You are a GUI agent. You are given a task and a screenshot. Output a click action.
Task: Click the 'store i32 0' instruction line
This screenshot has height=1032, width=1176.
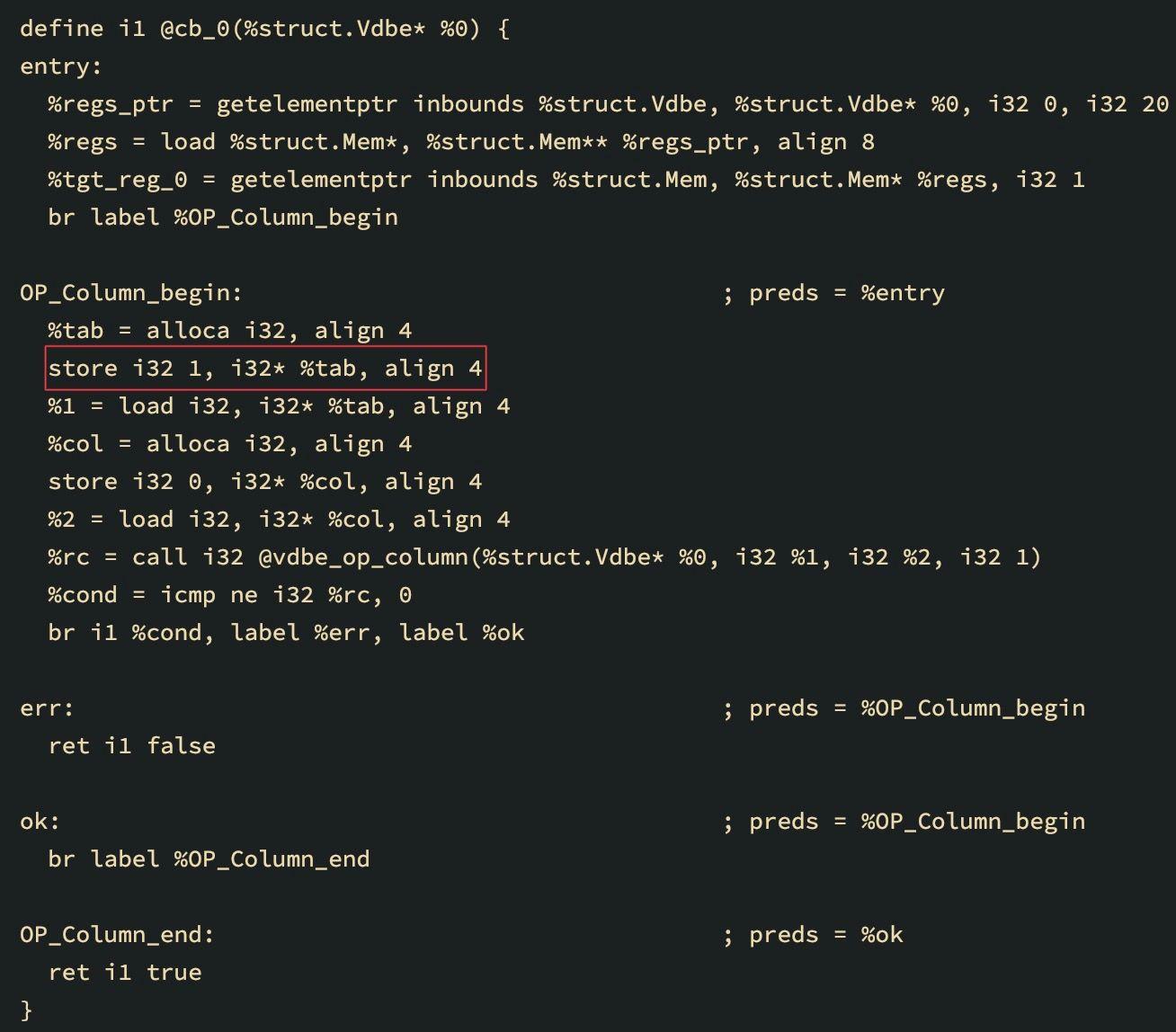265,482
